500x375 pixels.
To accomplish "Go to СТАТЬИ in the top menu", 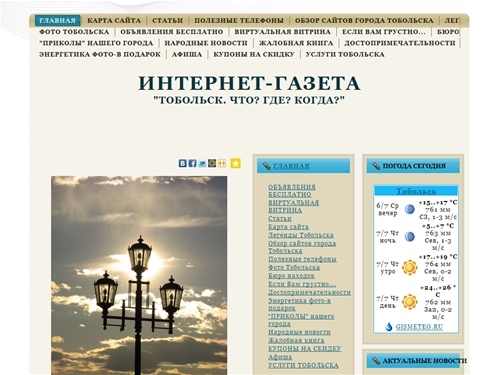I will tap(167, 21).
